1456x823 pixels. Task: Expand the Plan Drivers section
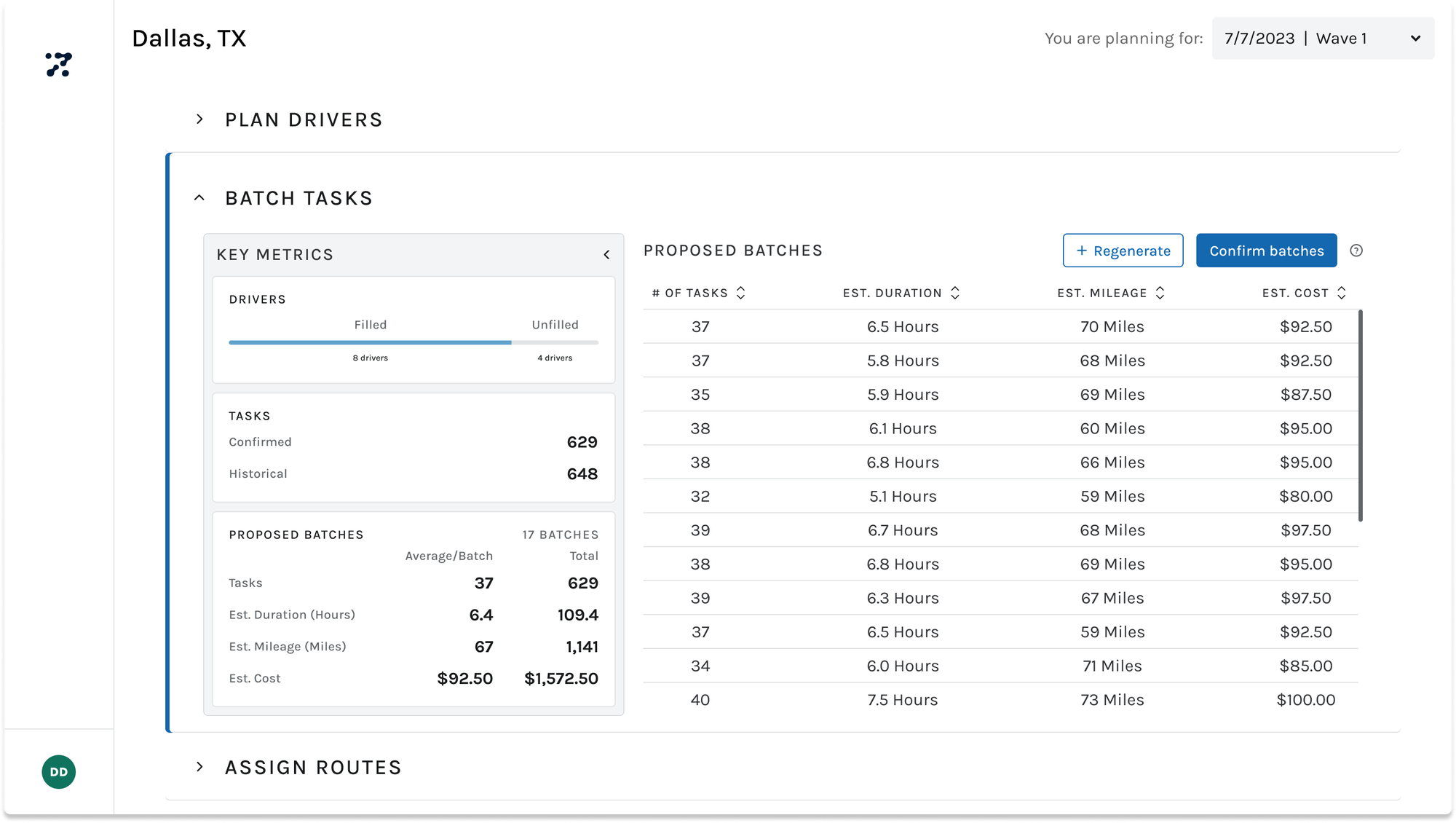point(200,119)
